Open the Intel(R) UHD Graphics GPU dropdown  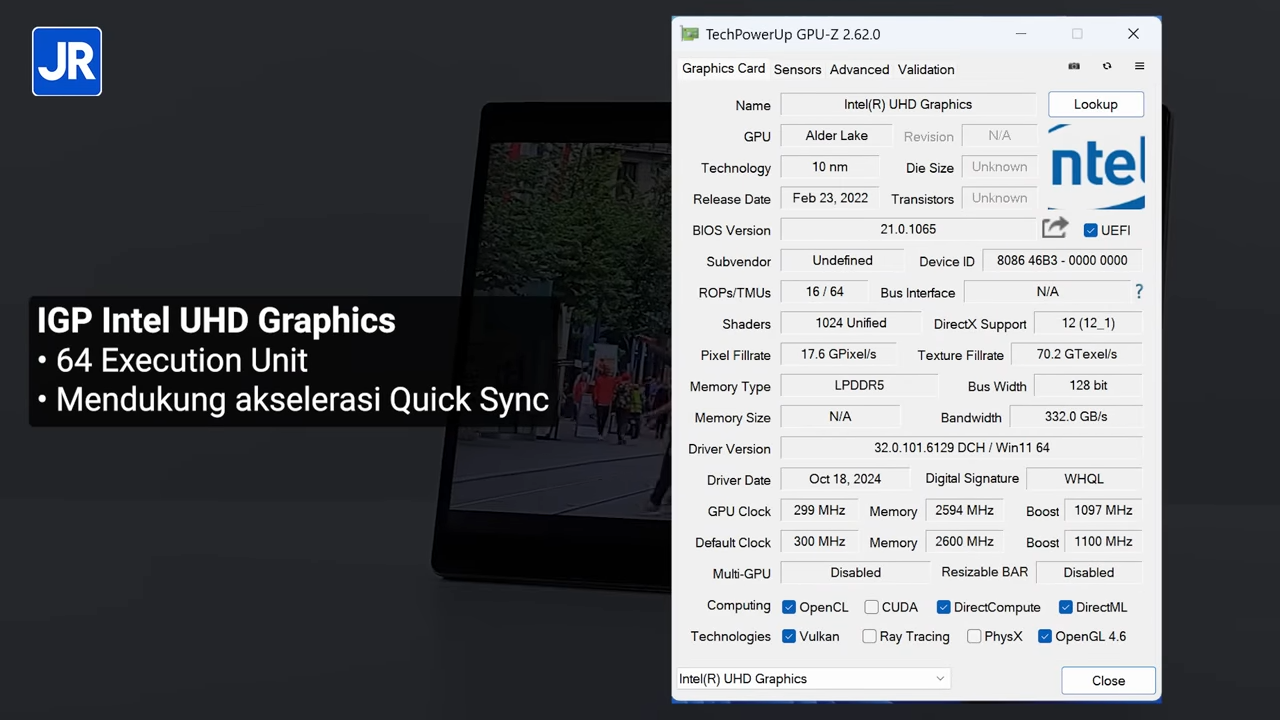tap(813, 679)
